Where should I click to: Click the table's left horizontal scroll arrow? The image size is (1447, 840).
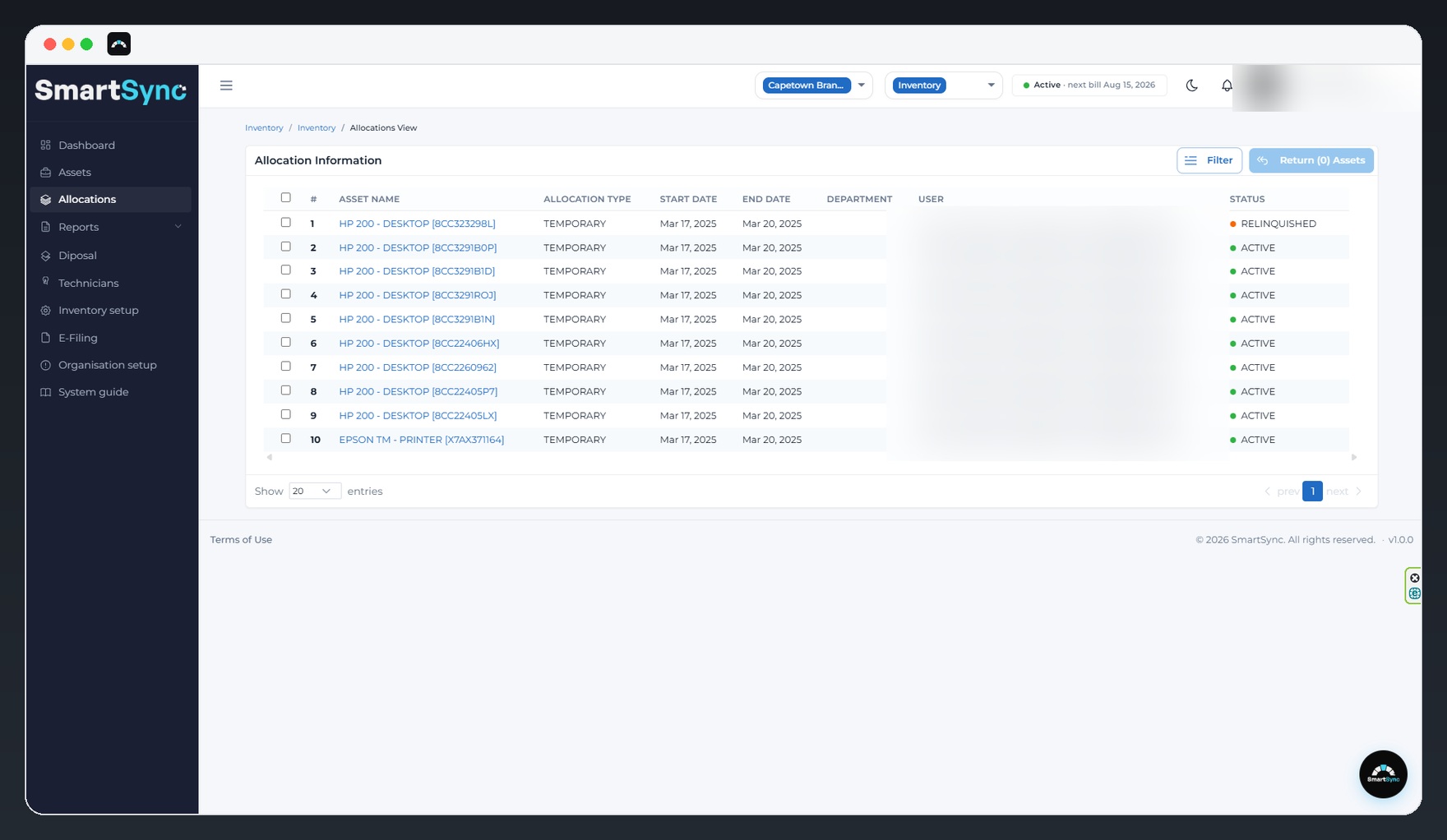[x=270, y=457]
